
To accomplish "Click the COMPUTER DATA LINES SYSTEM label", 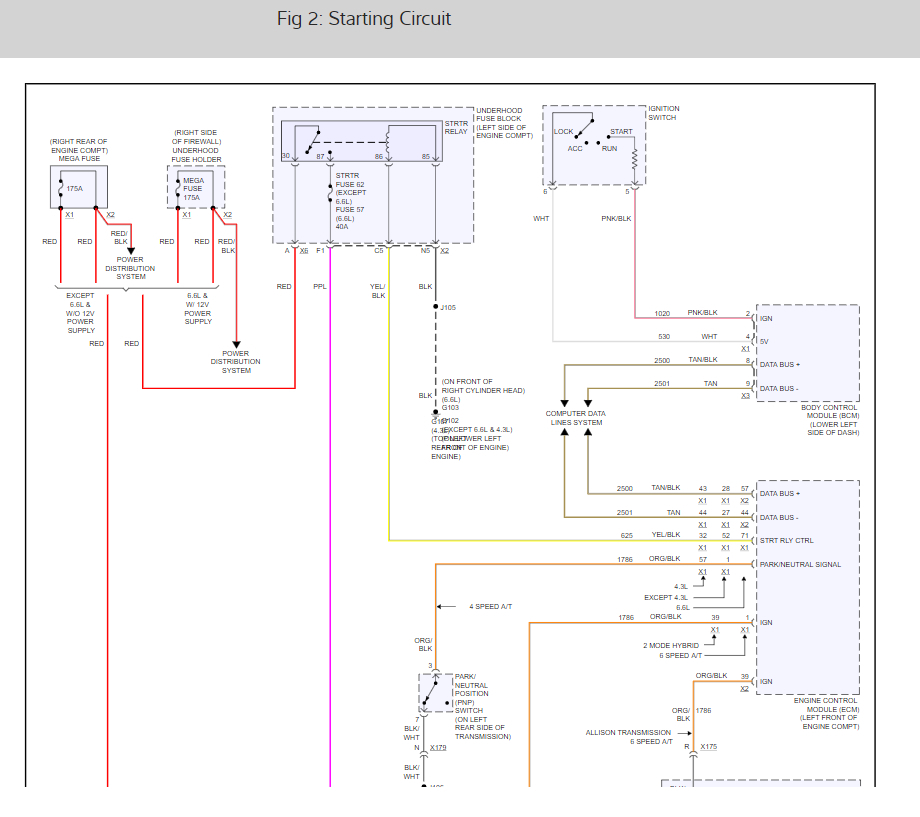I will (576, 418).
